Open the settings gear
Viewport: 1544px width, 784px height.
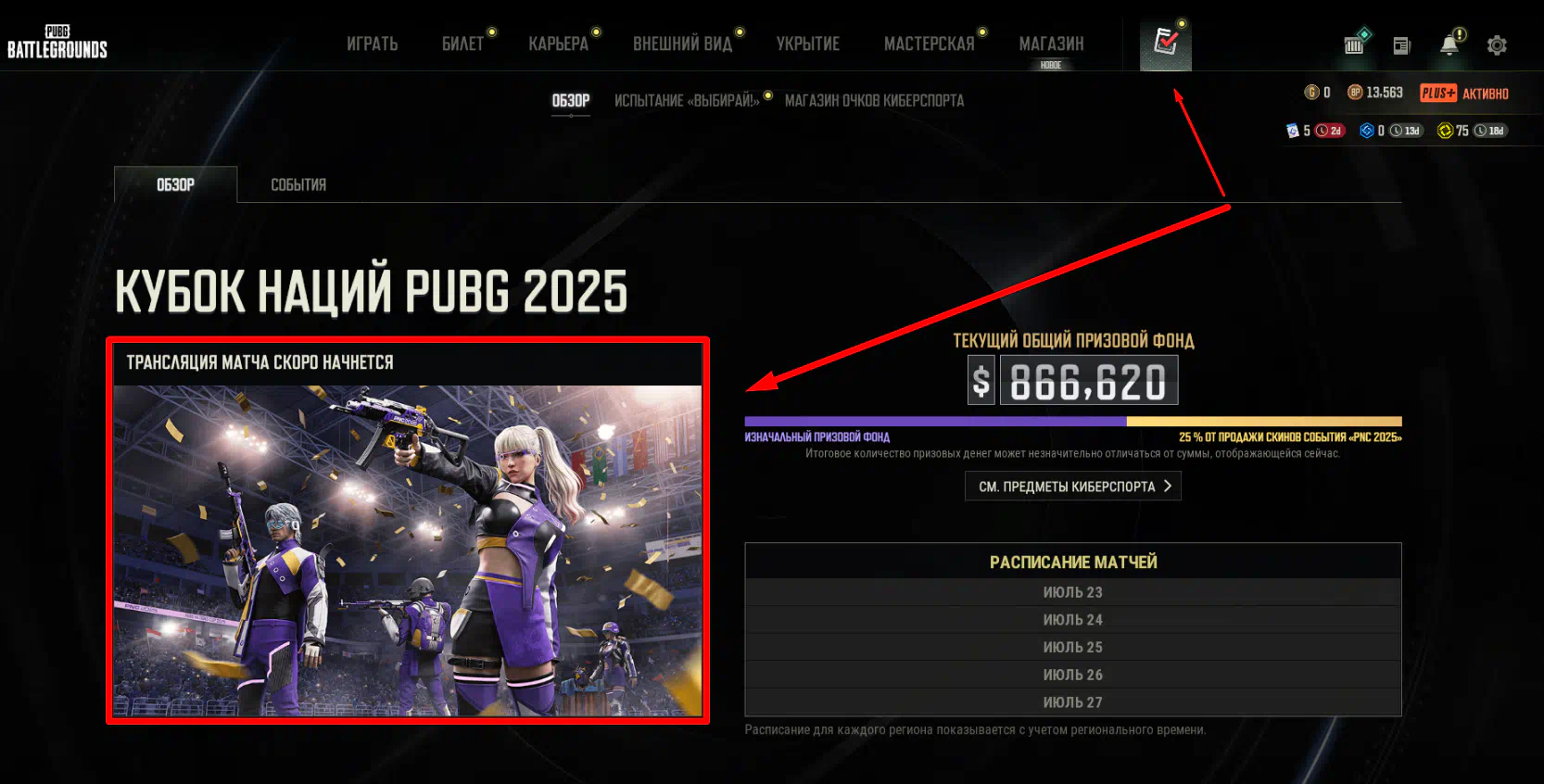[1497, 45]
